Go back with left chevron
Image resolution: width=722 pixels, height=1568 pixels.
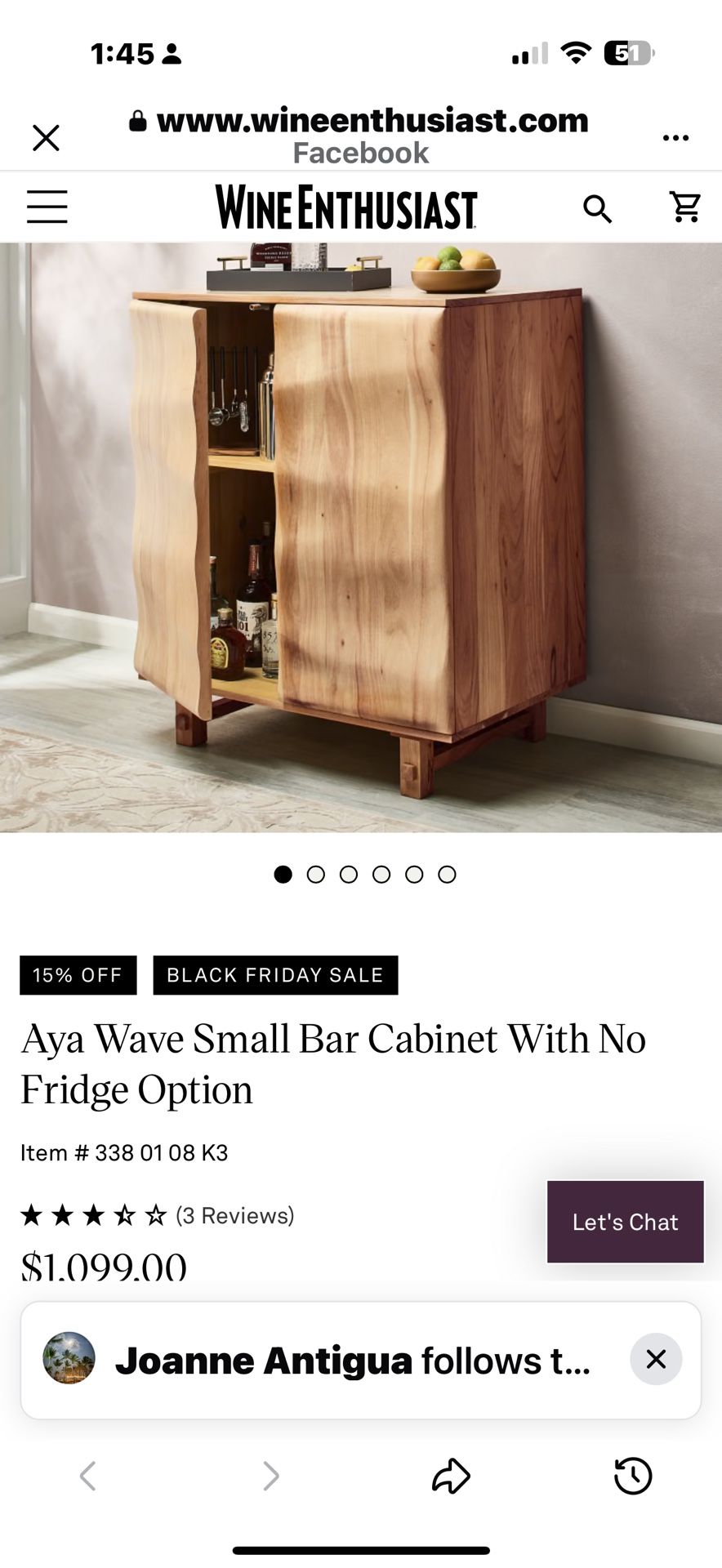(88, 1476)
